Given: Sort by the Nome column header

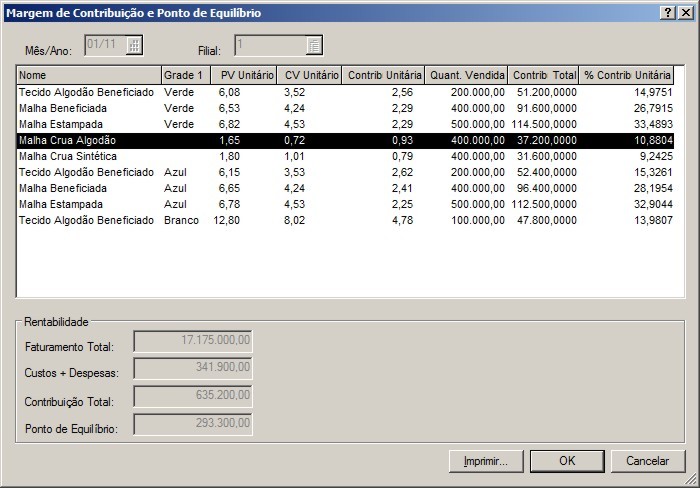Looking at the screenshot, I should coord(88,76).
